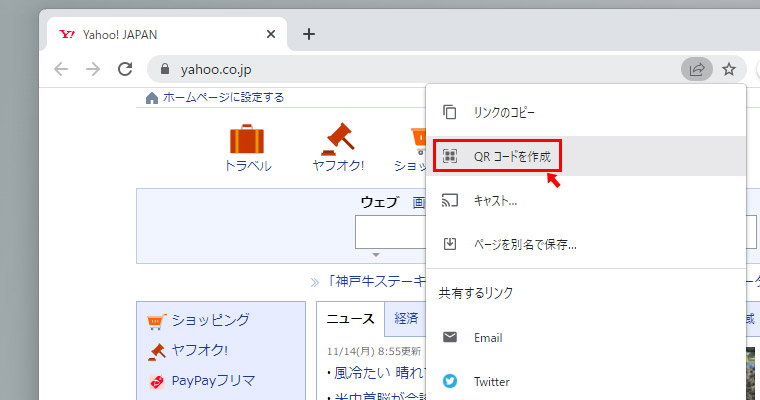
Task: Reload the Yahoo! JAPAN page
Action: point(125,69)
